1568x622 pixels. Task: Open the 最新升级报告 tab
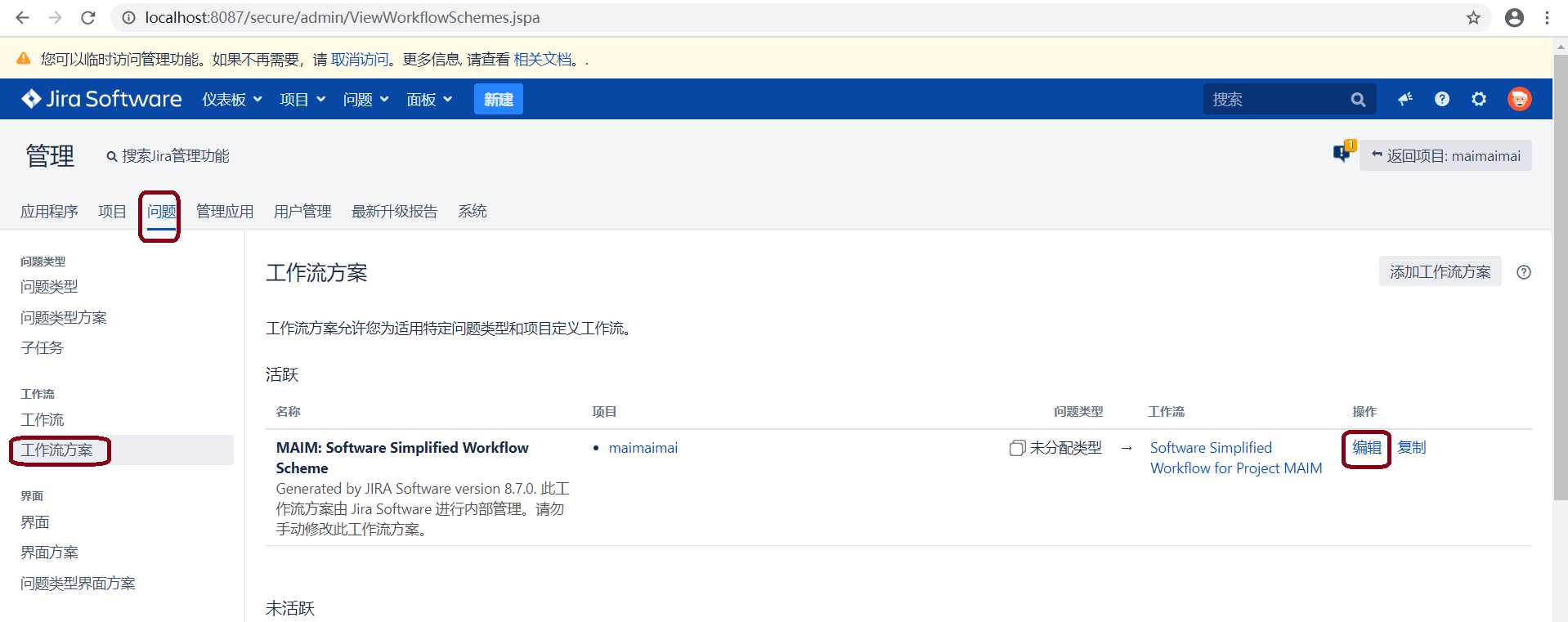394,211
